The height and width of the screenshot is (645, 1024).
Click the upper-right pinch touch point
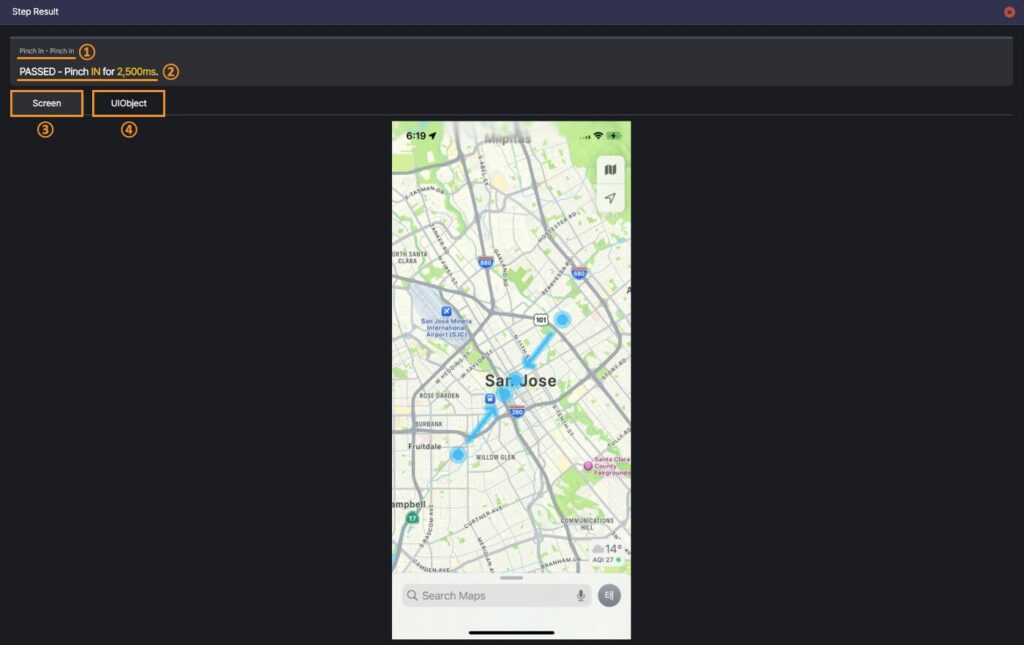562,319
